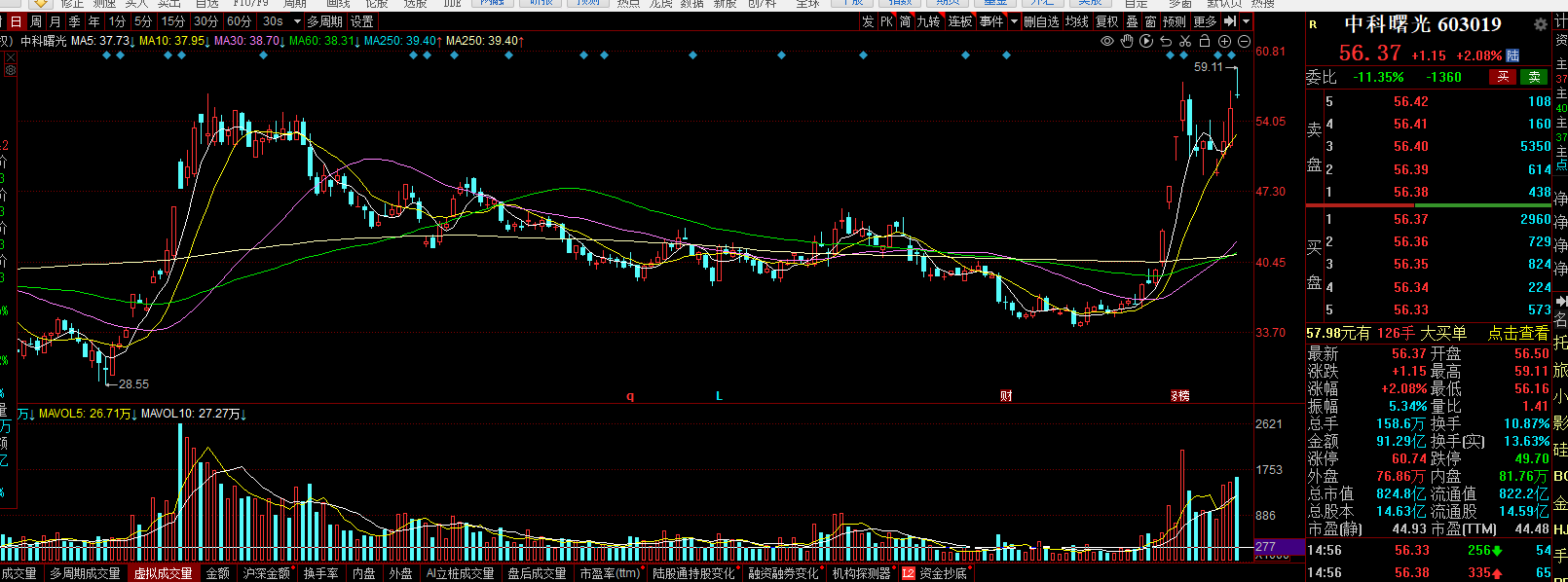This screenshot has height=582, width=1568.
Task: Expand the dropdown after 更多 toolbar
Action: click(x=1246, y=21)
